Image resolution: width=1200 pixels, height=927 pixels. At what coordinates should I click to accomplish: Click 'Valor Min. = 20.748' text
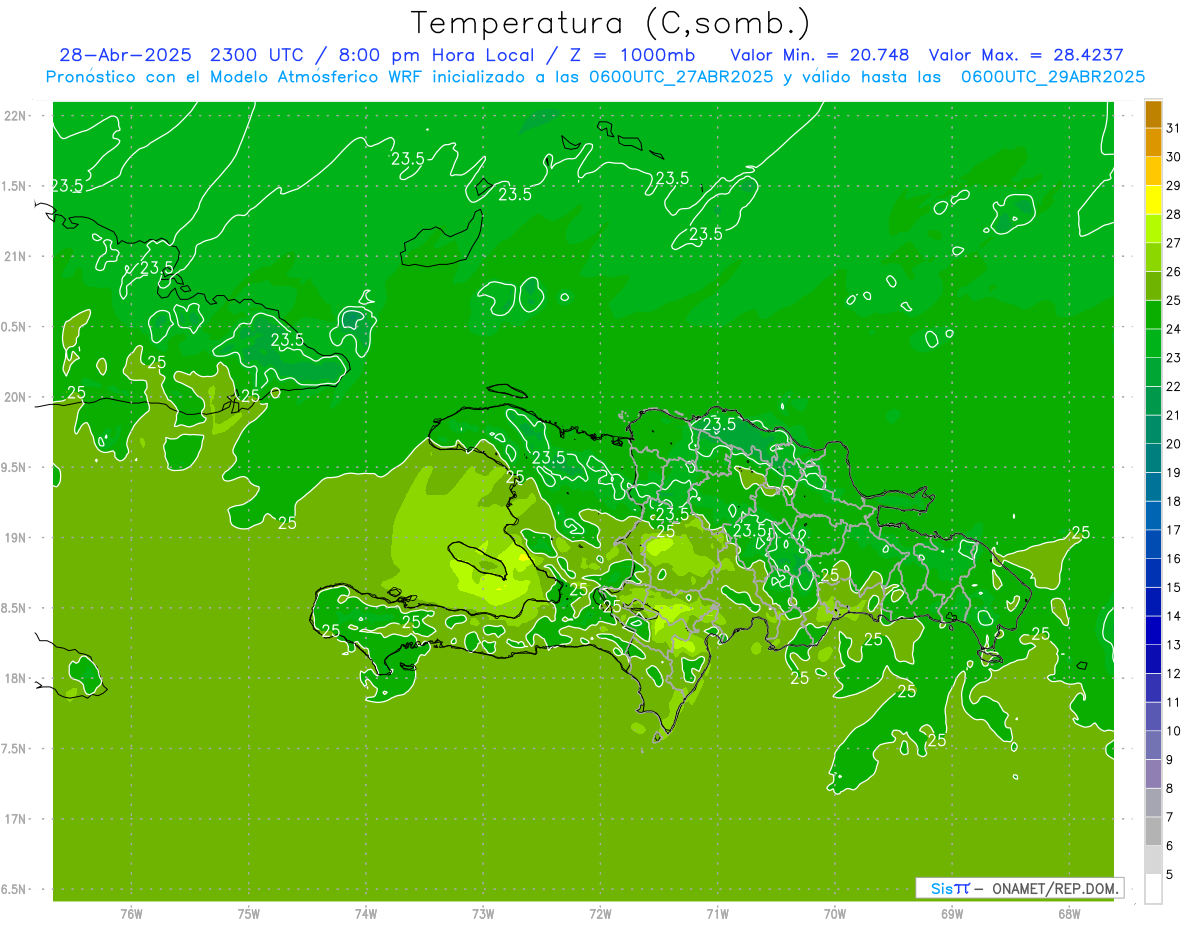coord(820,54)
